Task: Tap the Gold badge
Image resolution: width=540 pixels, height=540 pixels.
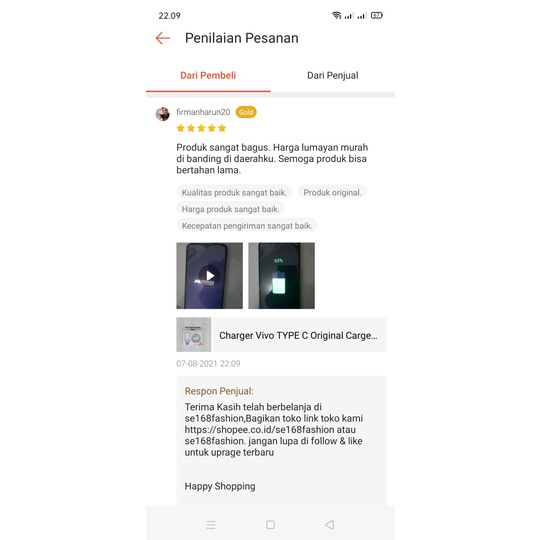Action: pyautogui.click(x=246, y=112)
